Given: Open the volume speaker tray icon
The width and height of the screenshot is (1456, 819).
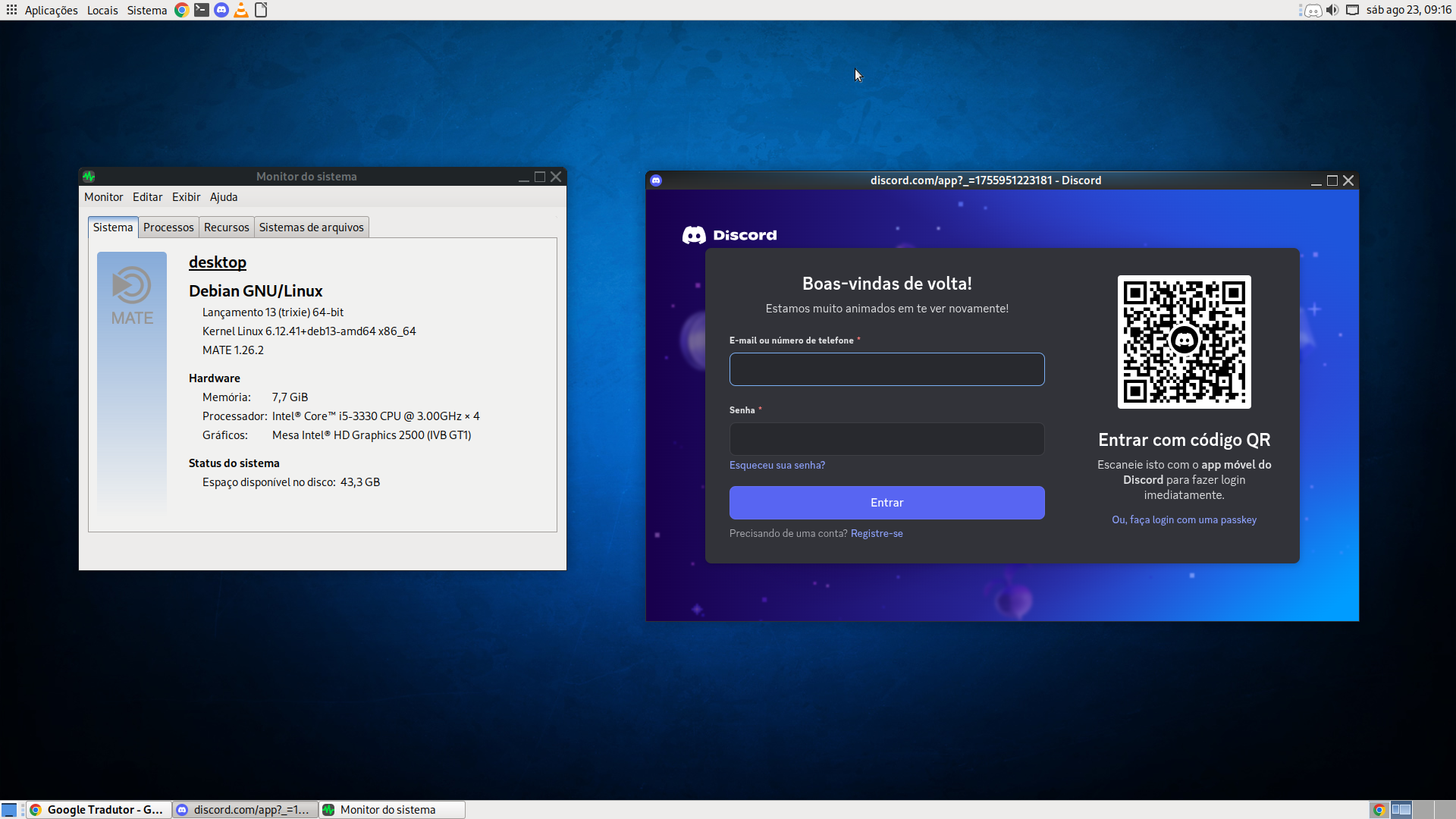Looking at the screenshot, I should (x=1332, y=10).
